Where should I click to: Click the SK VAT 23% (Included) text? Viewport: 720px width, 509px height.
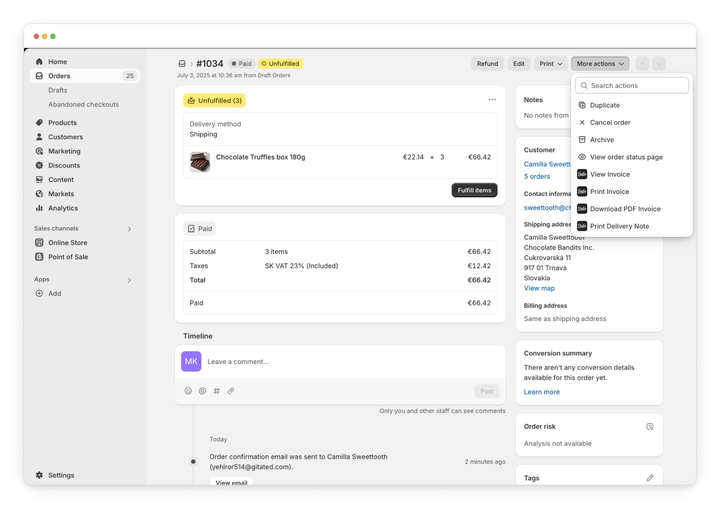pos(301,266)
